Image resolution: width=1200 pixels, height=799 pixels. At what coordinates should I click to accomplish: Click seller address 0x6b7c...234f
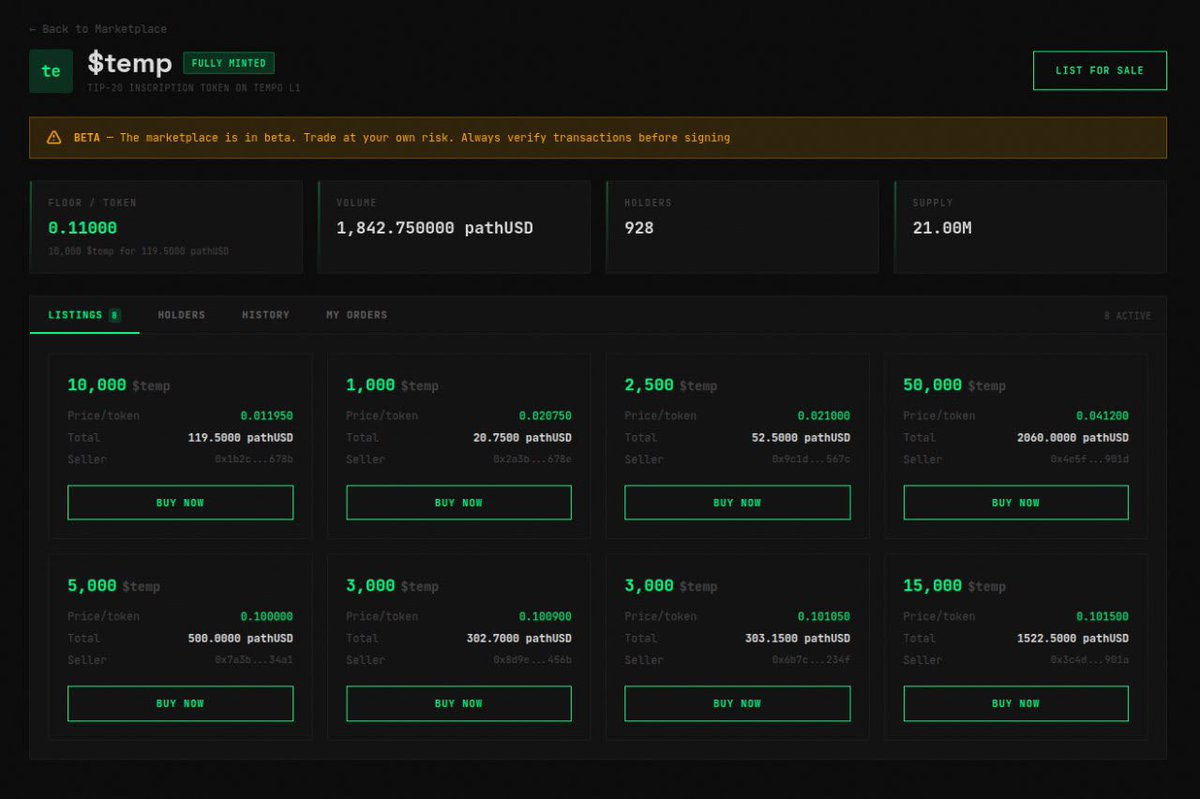tap(811, 660)
